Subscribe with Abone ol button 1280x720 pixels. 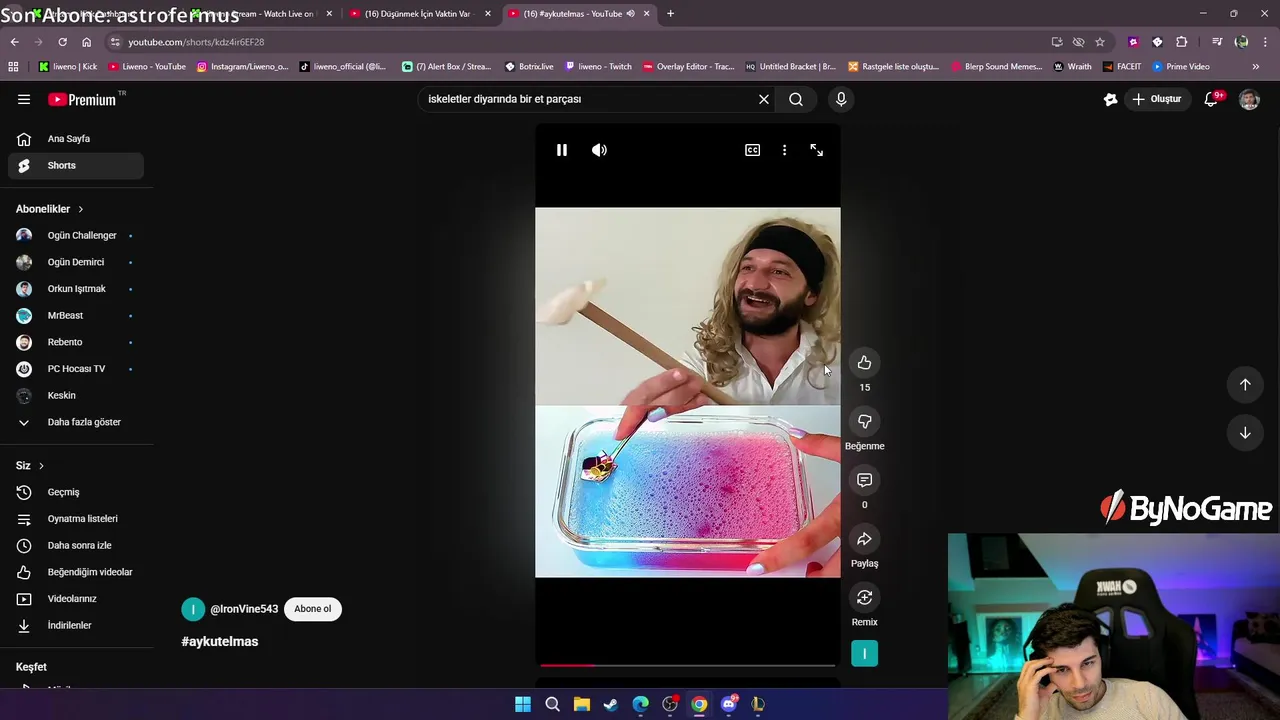click(x=313, y=609)
